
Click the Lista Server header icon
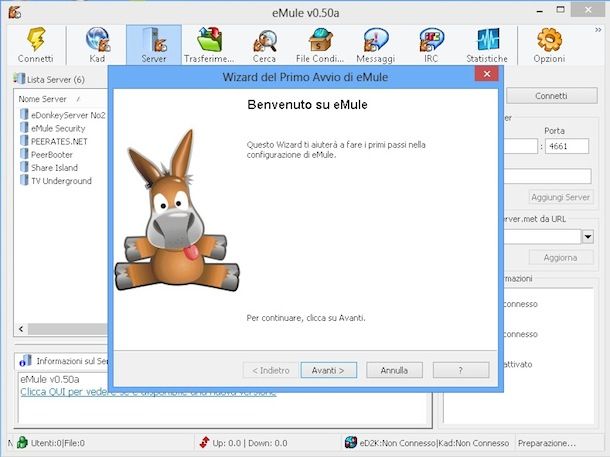tap(19, 79)
